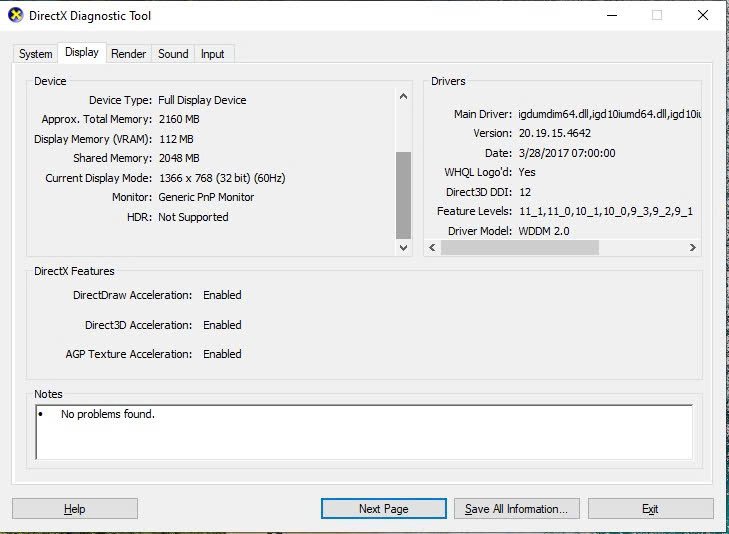Viewport: 729px width, 534px height.
Task: Click the 'Drivers' group heading
Action: 448,81
